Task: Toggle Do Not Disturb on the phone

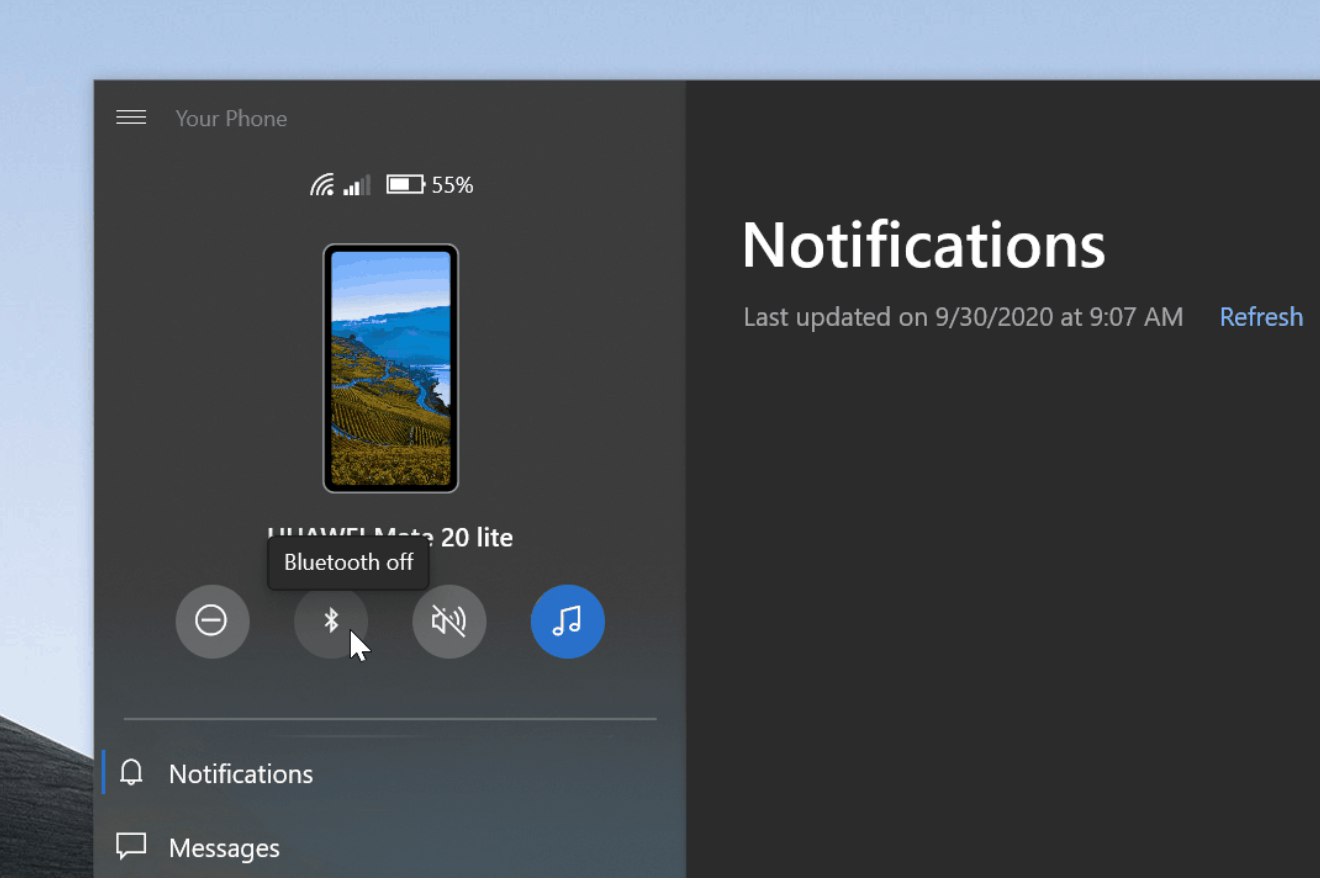Action: click(212, 621)
